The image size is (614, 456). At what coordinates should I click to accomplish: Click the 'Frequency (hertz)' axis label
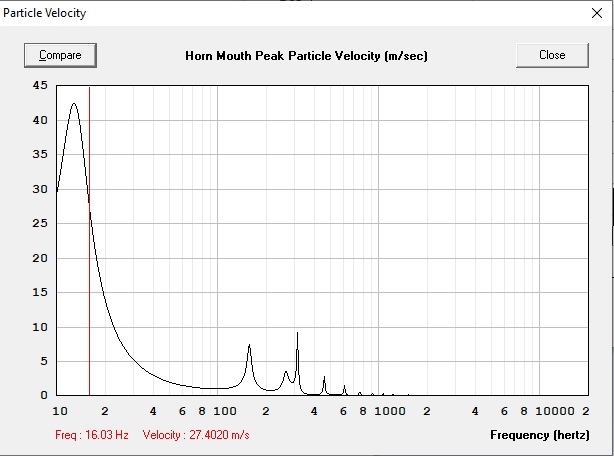tap(540, 435)
